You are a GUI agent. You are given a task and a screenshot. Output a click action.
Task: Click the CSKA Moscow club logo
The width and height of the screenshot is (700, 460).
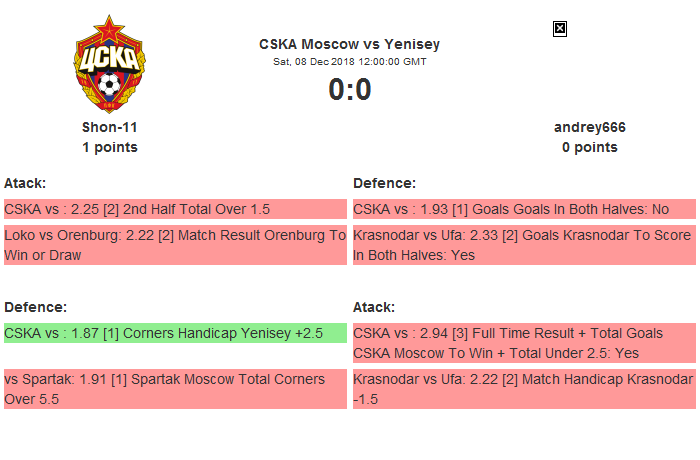coord(108,66)
